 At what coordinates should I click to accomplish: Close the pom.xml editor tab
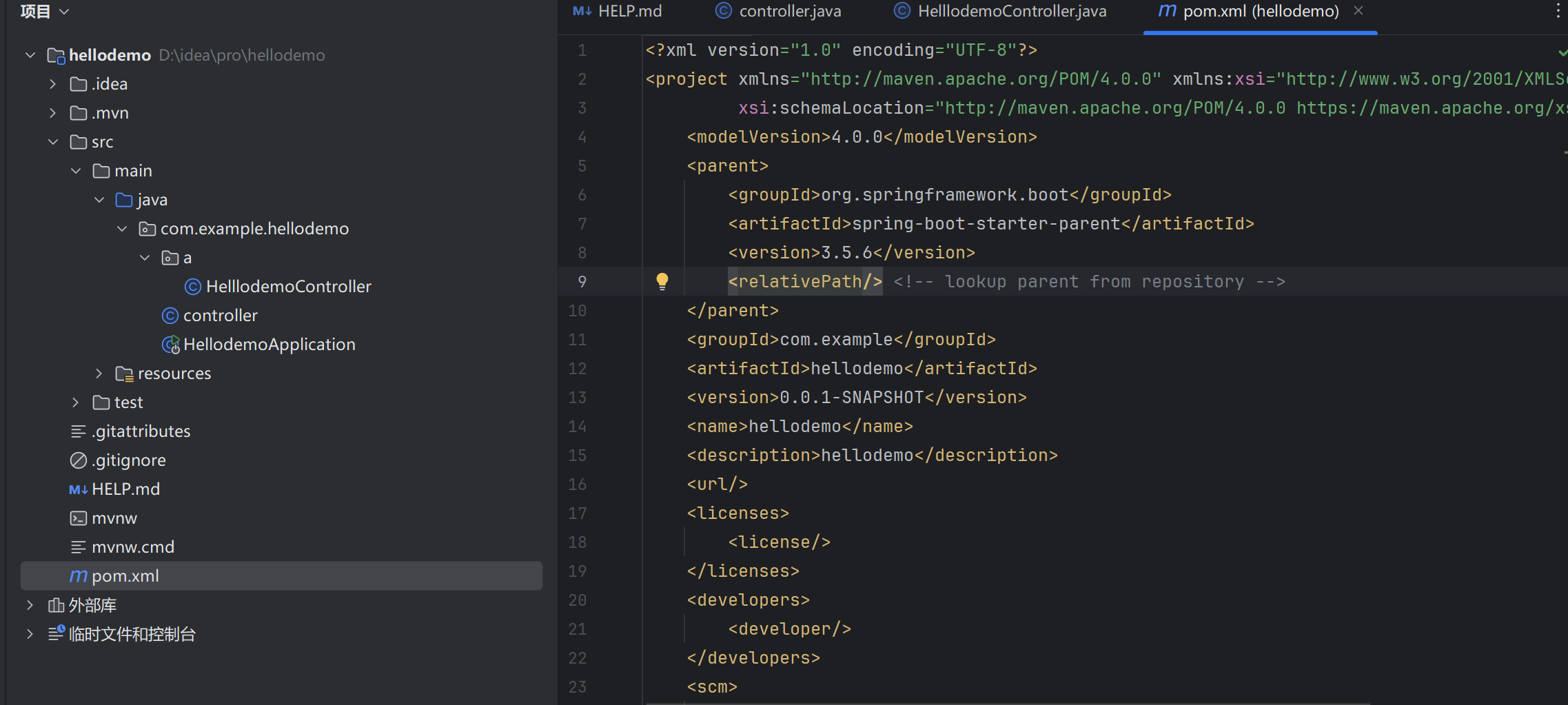click(1357, 11)
